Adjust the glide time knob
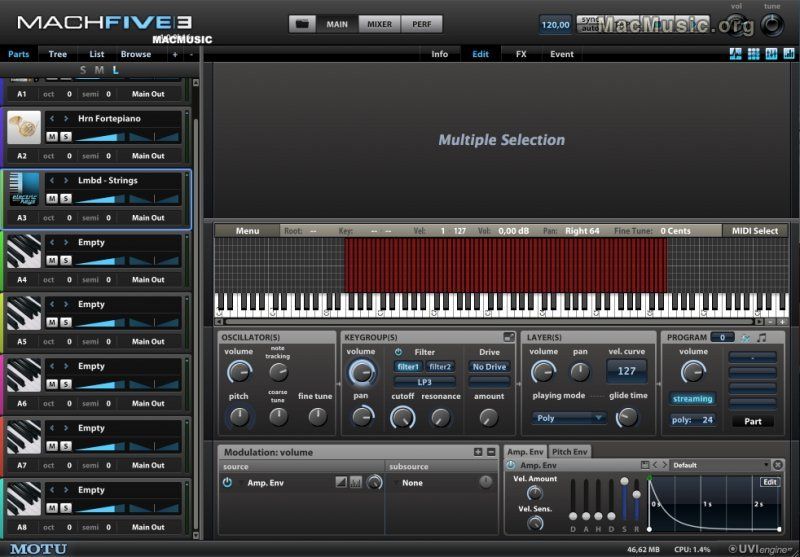This screenshot has width=800, height=557. pyautogui.click(x=627, y=418)
